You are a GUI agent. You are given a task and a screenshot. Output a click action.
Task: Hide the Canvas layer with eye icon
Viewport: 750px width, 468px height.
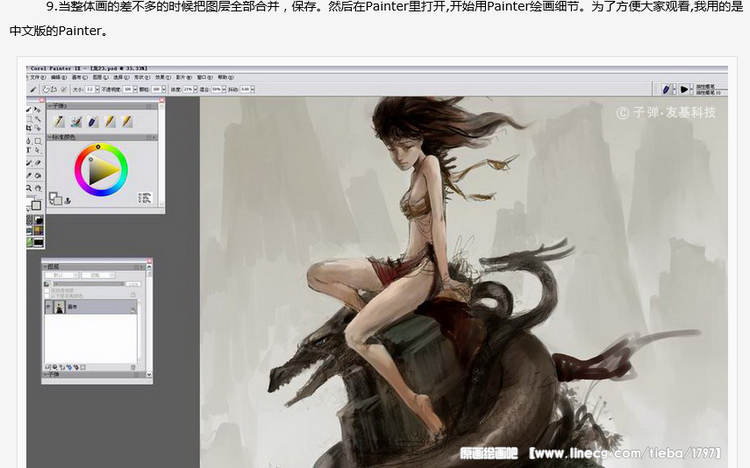click(x=48, y=307)
